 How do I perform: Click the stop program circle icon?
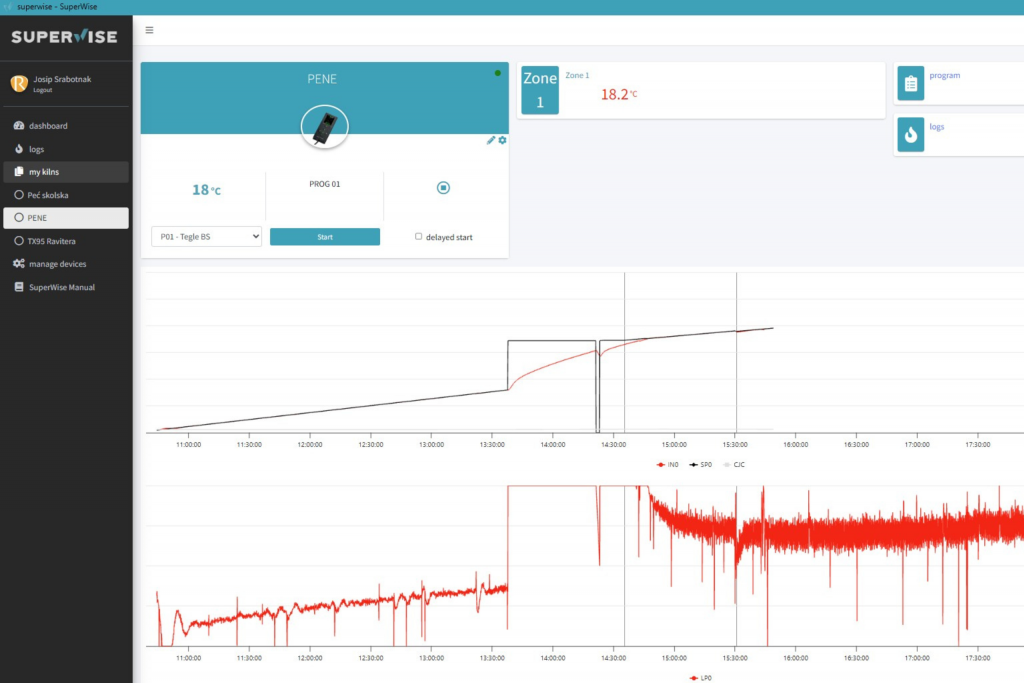(x=443, y=188)
